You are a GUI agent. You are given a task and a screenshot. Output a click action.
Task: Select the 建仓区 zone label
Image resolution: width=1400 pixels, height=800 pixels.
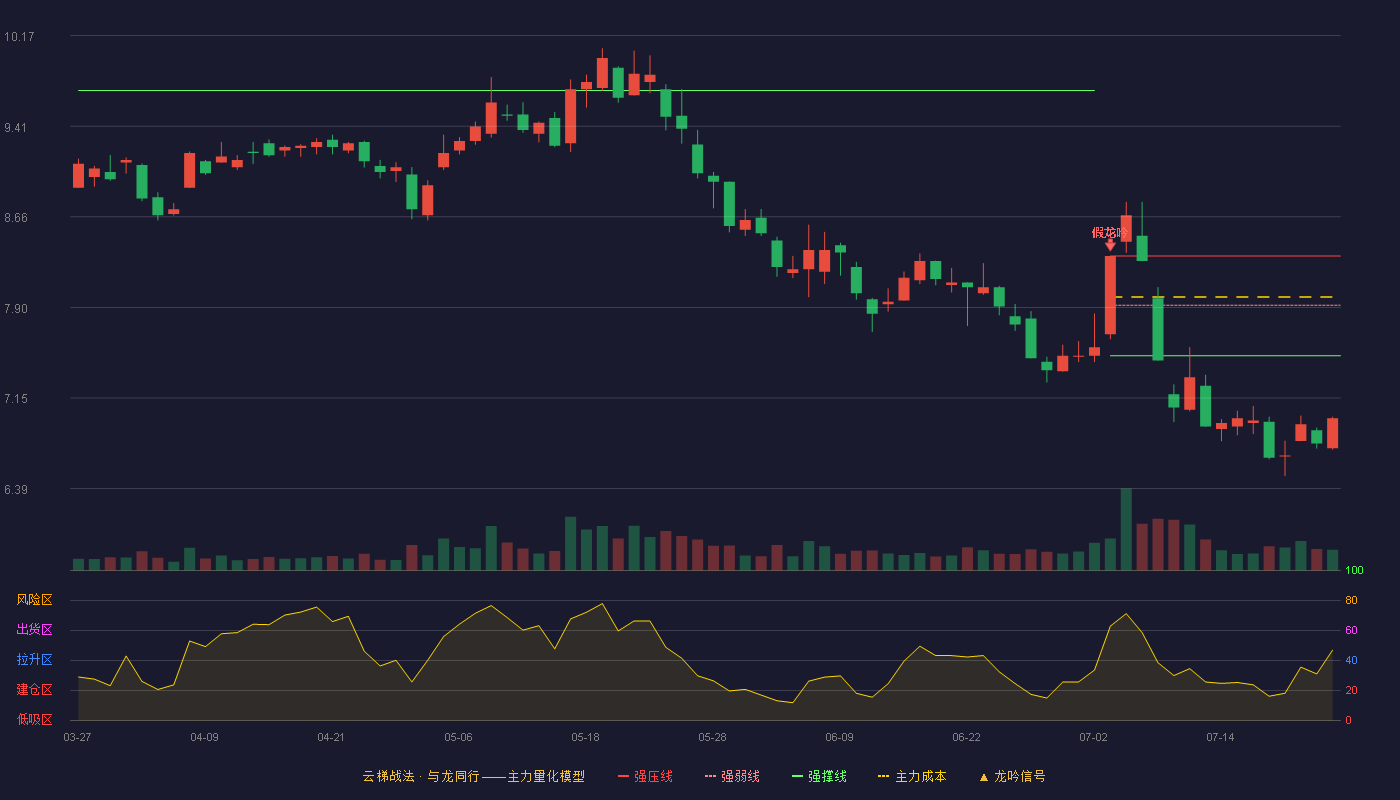coord(34,690)
